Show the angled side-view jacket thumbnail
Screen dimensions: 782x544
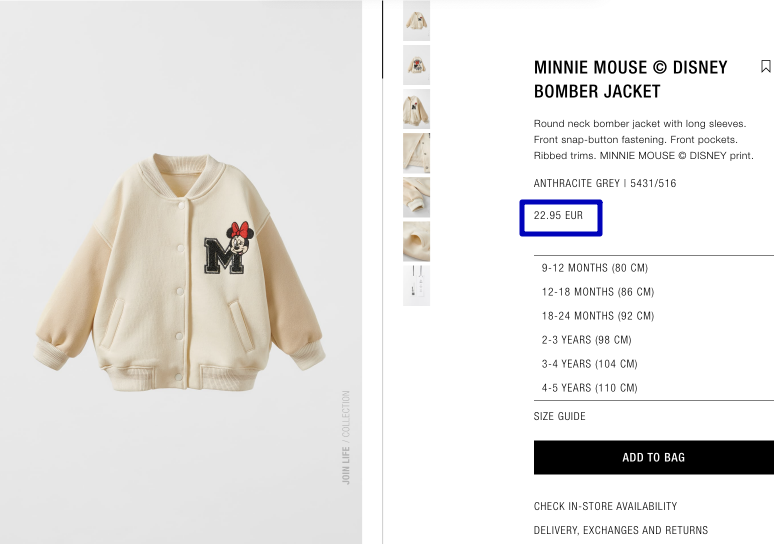tap(416, 109)
